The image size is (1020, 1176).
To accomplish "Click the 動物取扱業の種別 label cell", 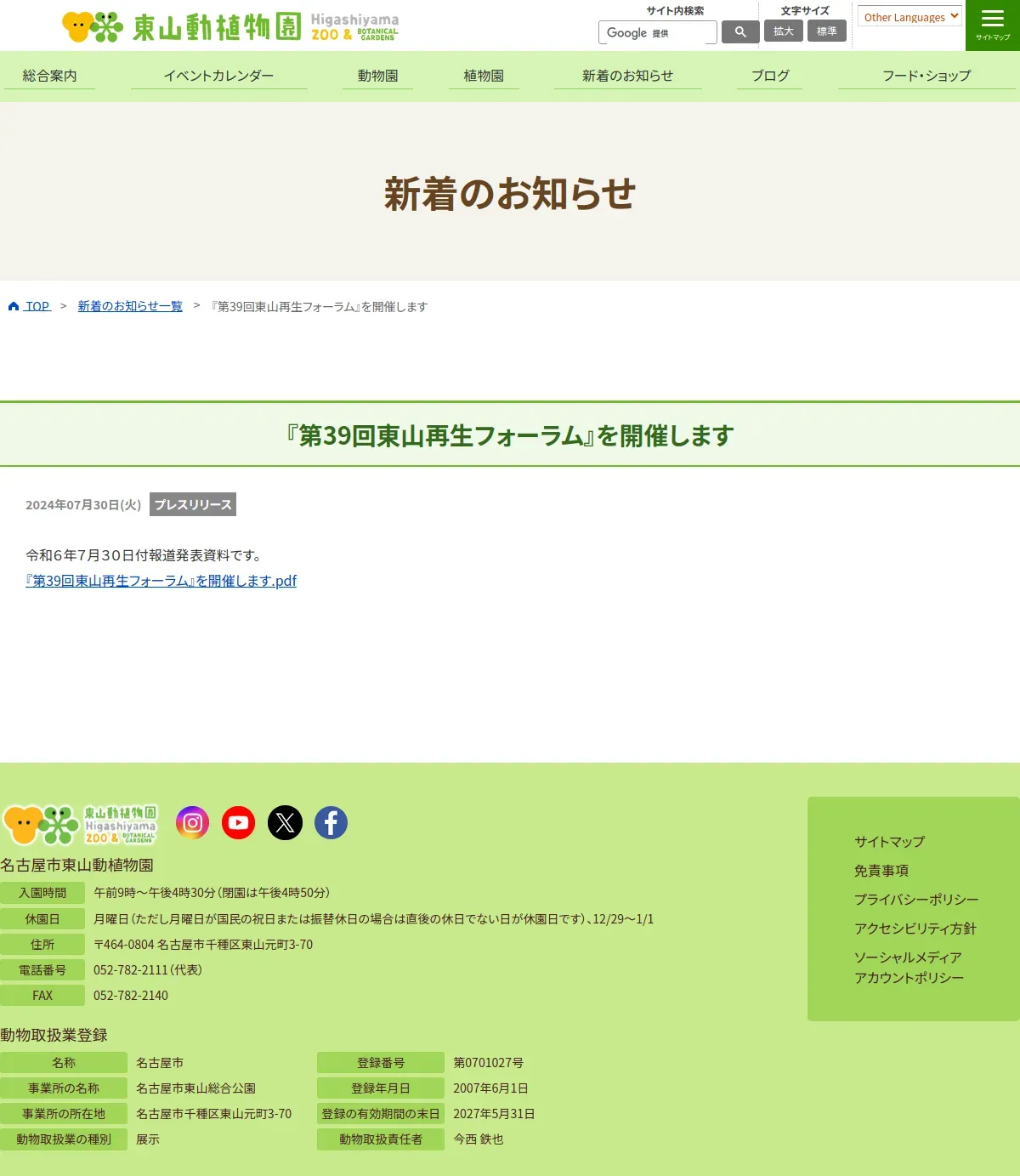I will [x=64, y=1139].
